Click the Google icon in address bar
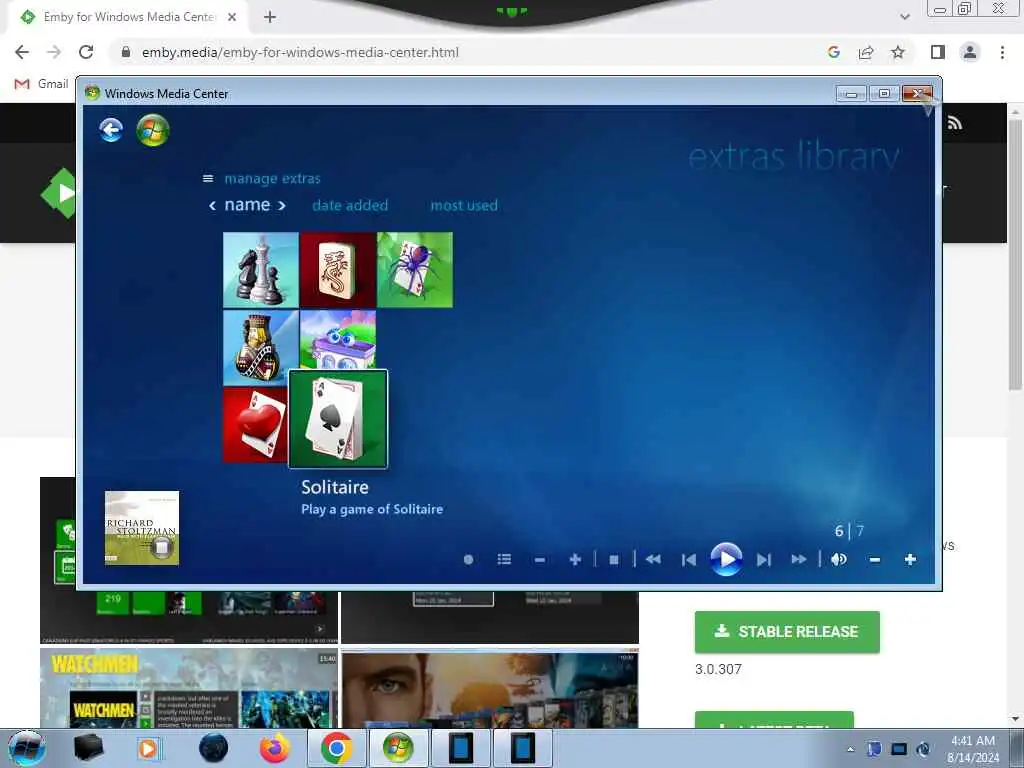 (833, 52)
